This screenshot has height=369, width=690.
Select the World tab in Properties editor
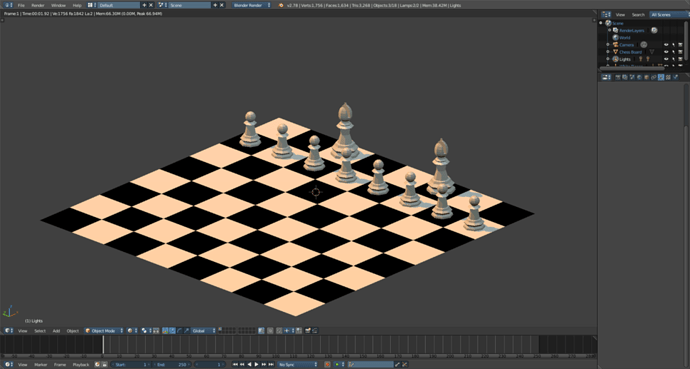639,77
